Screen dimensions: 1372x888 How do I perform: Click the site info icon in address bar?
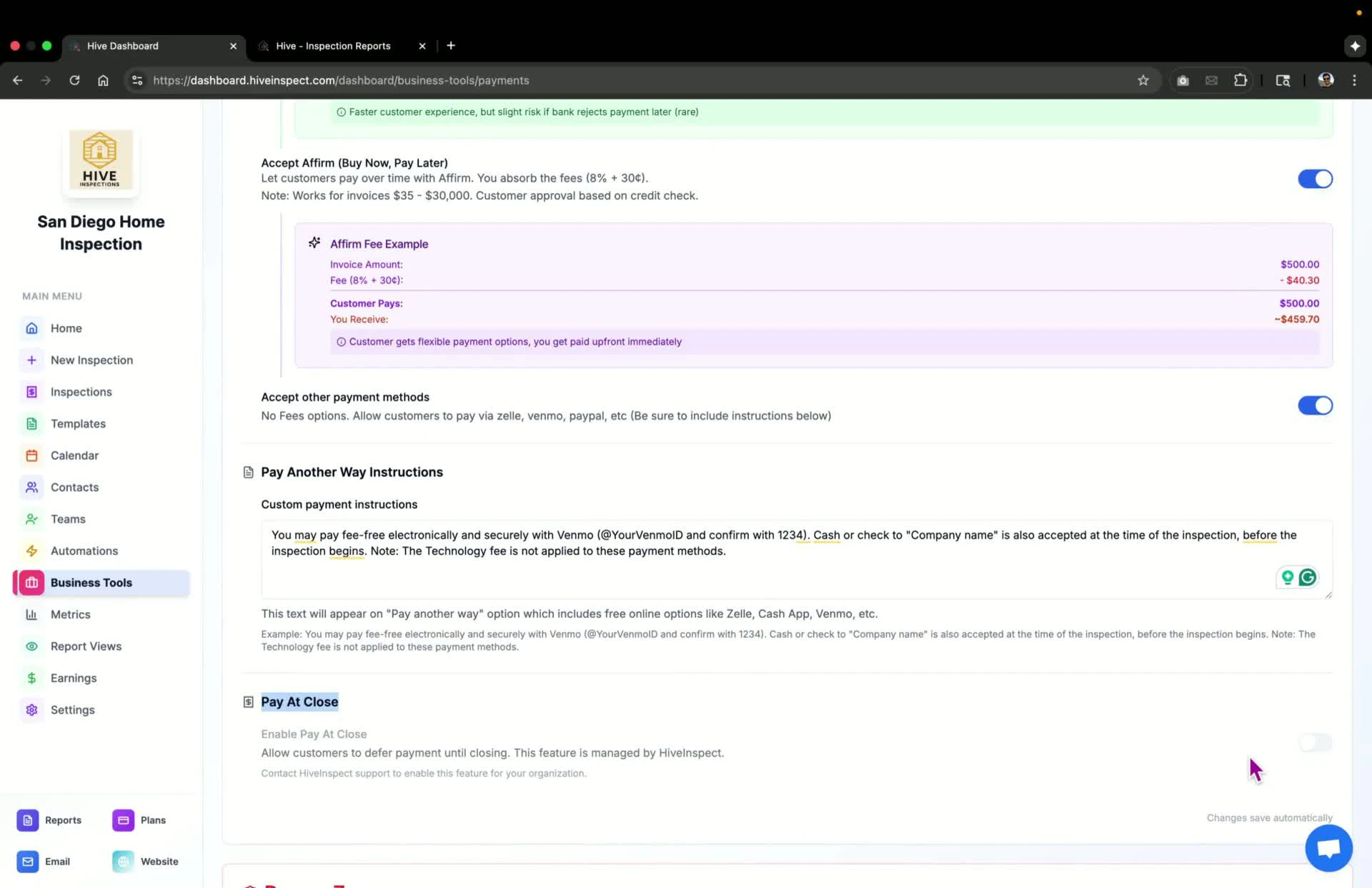pyautogui.click(x=137, y=80)
